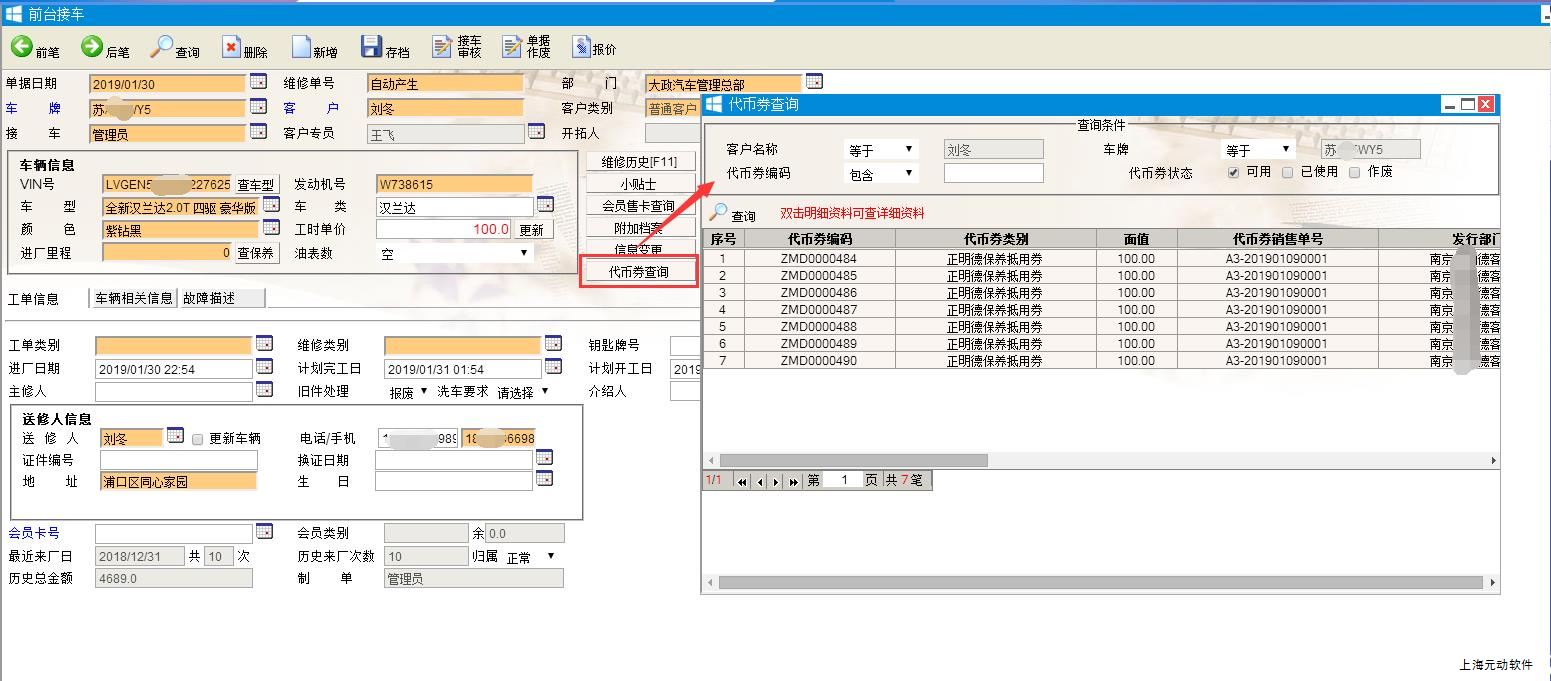This screenshot has width=1551, height=681.
Task: Click the 报价 quotation icon
Action: click(581, 47)
